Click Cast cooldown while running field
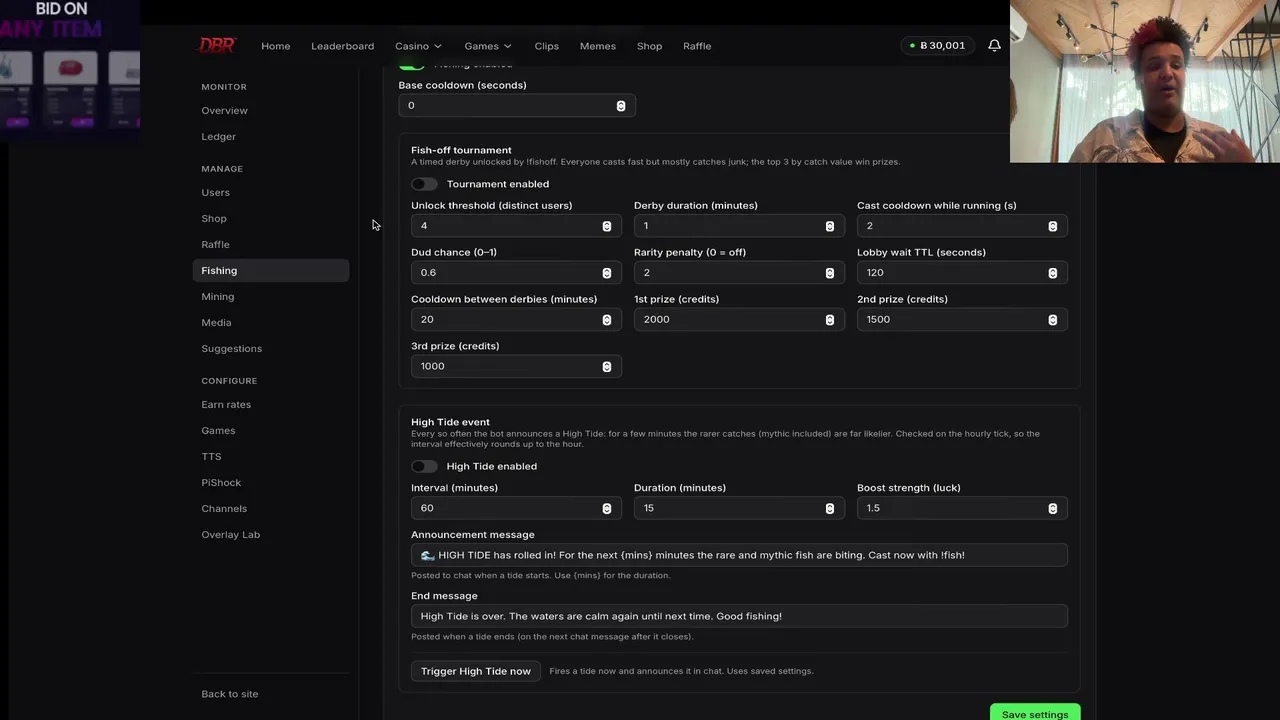Viewport: 1280px width, 720px height. pos(962,226)
